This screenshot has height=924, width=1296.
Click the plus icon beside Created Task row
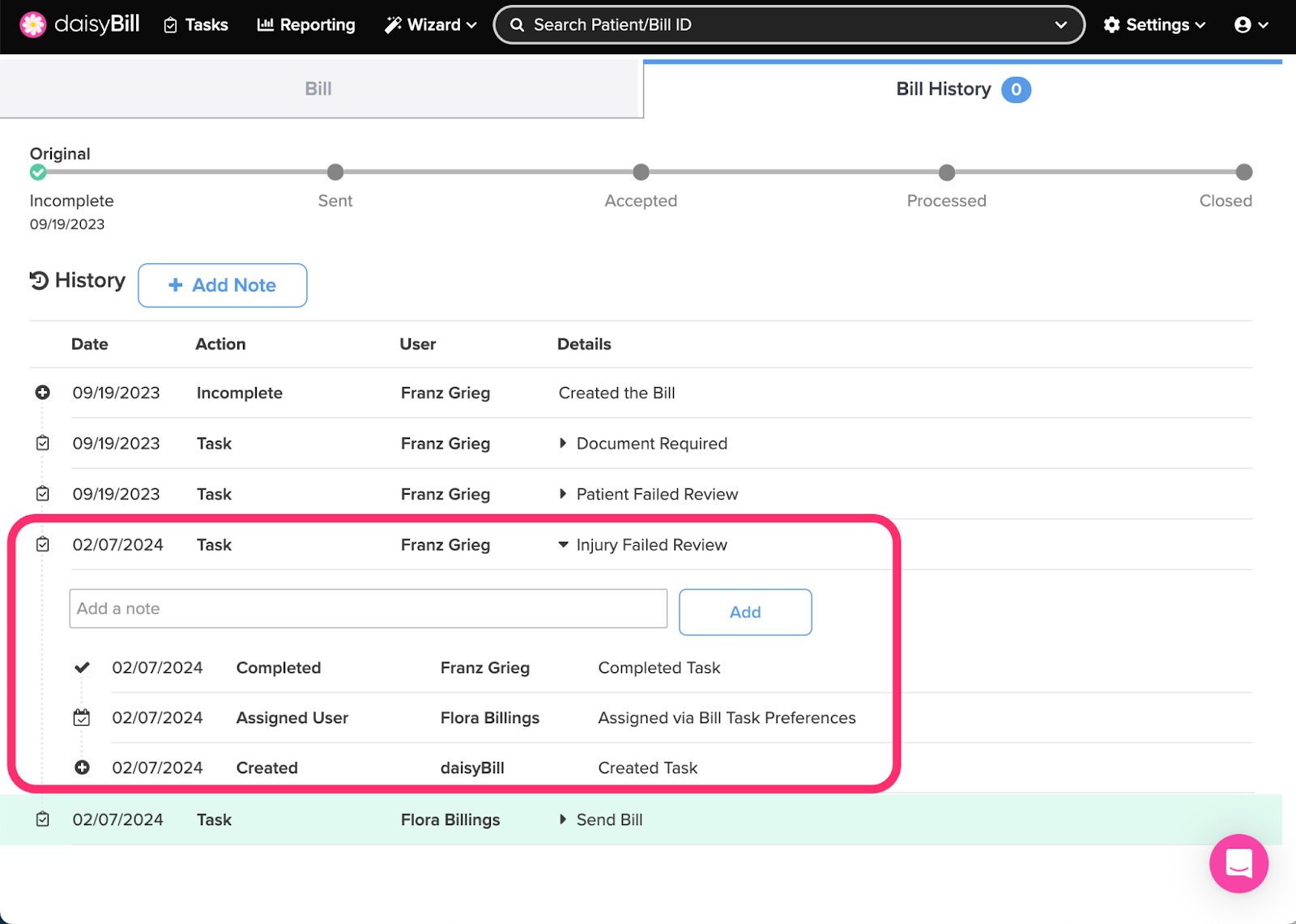click(82, 768)
